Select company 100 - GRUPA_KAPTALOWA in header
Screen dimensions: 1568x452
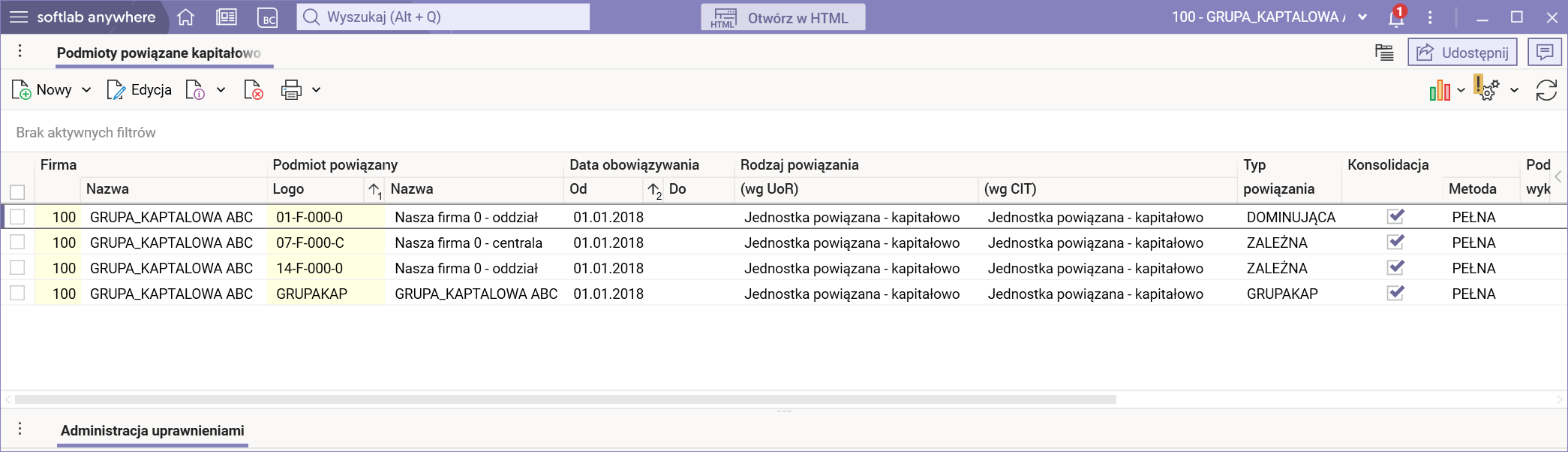point(1258,17)
